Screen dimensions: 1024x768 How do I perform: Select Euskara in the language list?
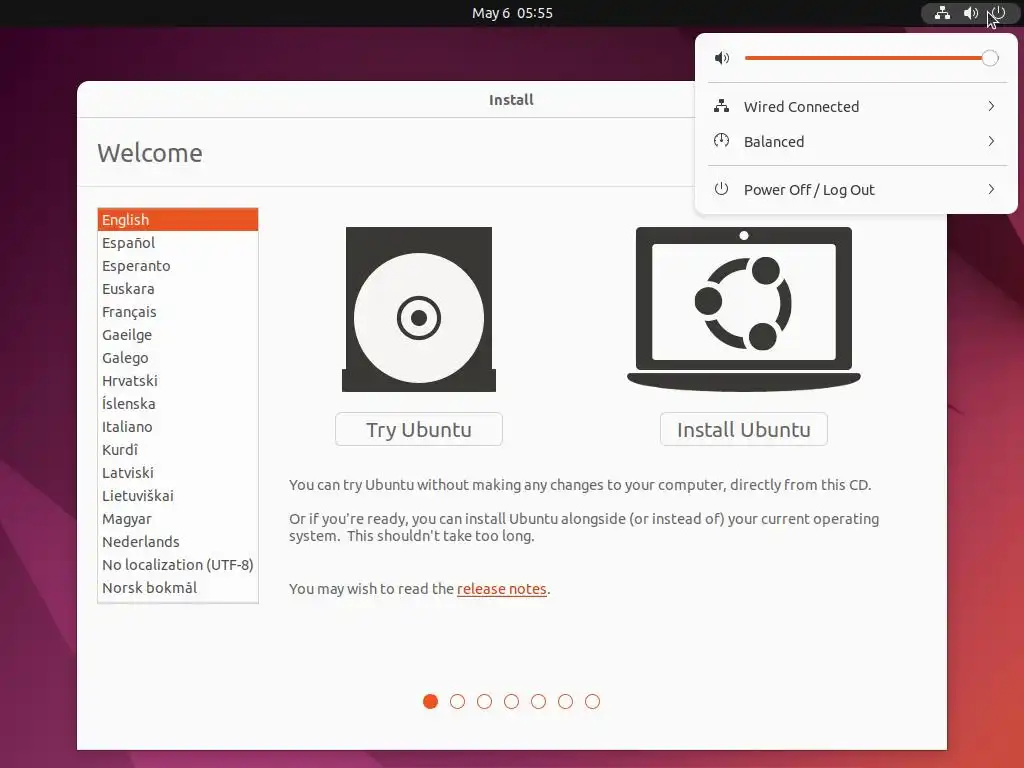click(178, 289)
